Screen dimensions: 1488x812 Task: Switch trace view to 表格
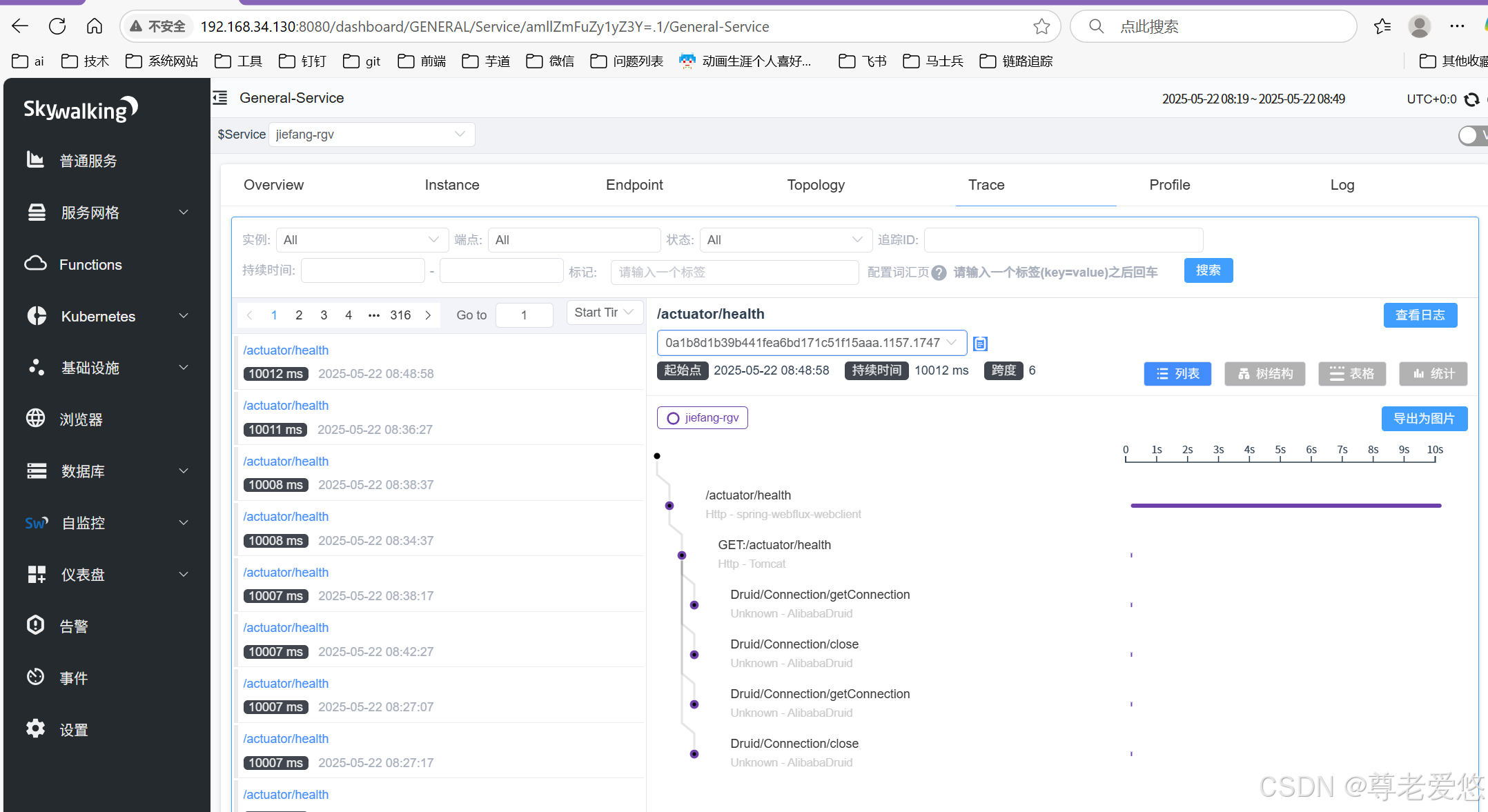[x=1351, y=373]
